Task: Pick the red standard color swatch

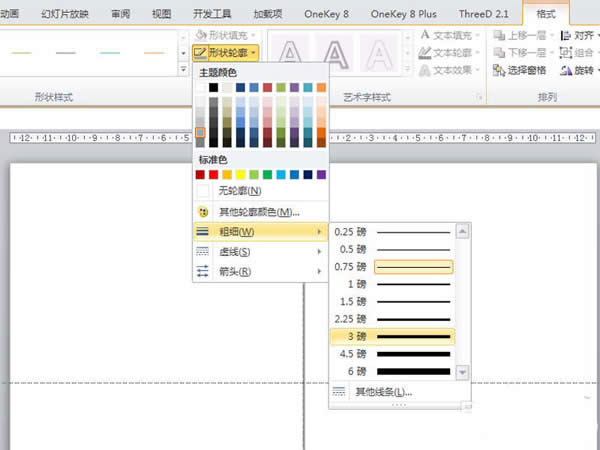Action: click(214, 175)
